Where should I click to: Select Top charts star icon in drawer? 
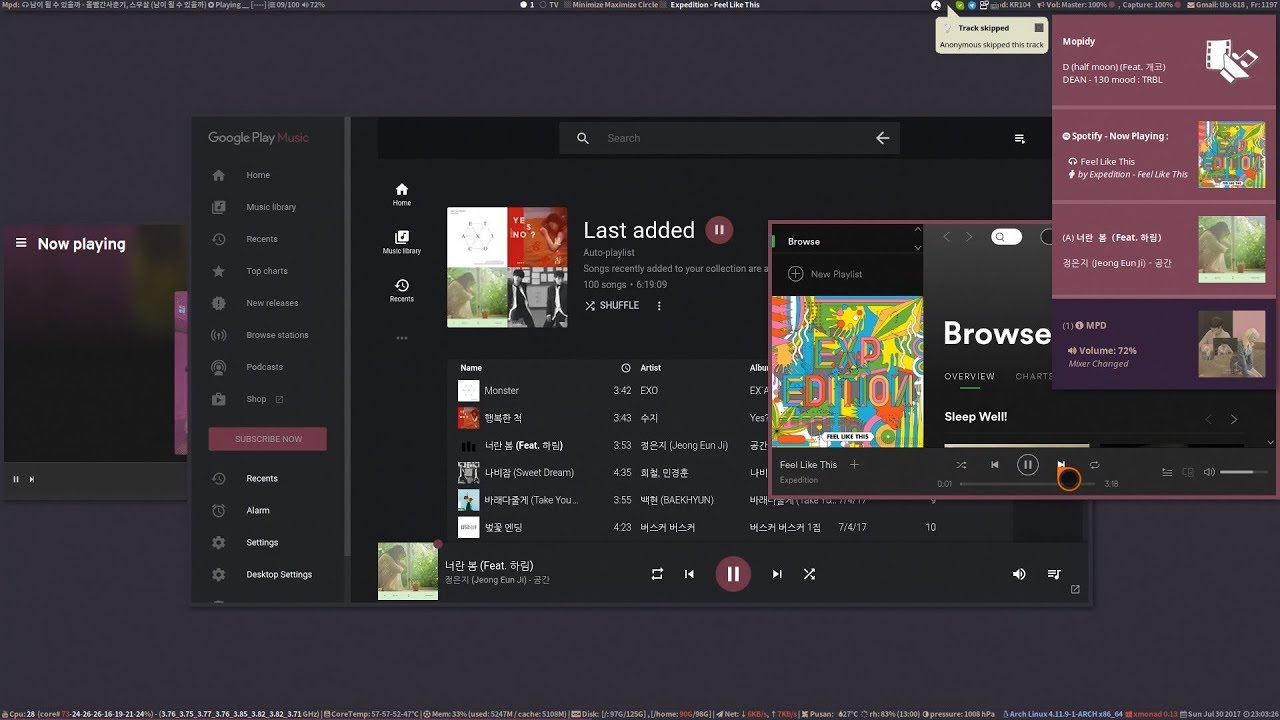tap(219, 271)
